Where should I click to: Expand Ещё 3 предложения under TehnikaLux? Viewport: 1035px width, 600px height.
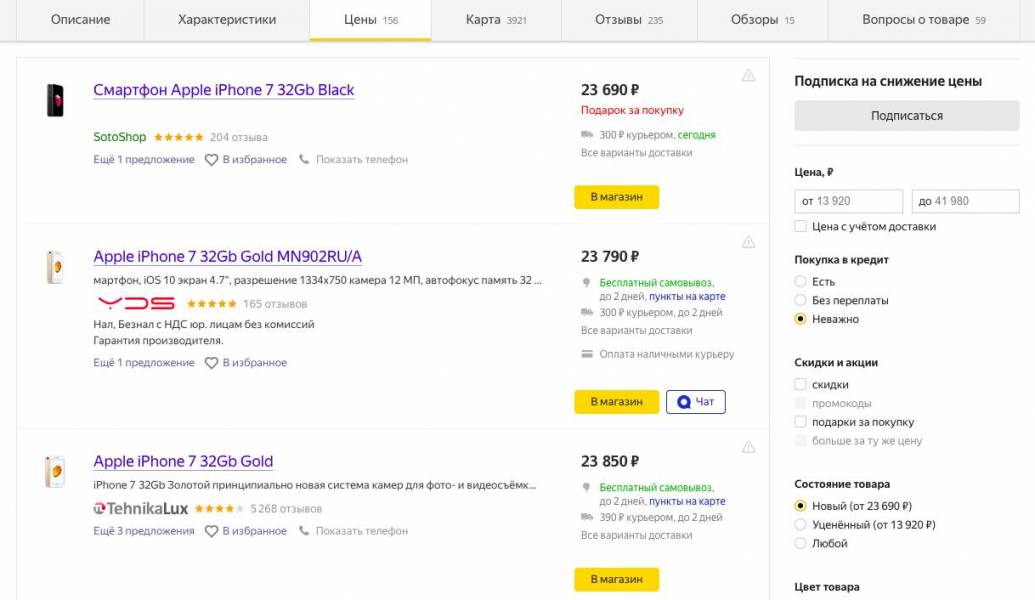click(x=144, y=531)
